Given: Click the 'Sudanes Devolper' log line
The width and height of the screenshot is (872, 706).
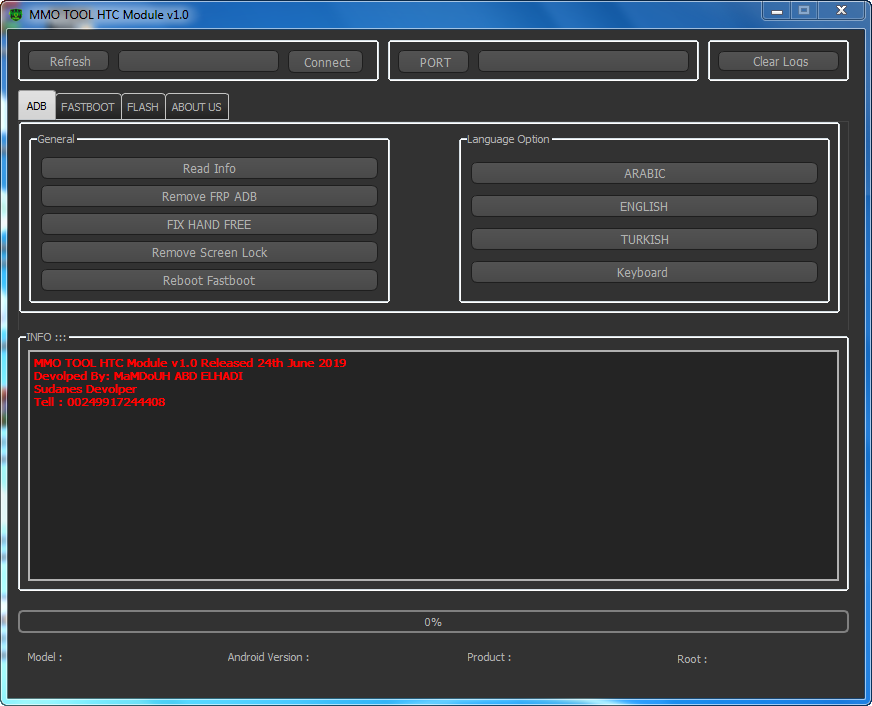Looking at the screenshot, I should coord(85,389).
